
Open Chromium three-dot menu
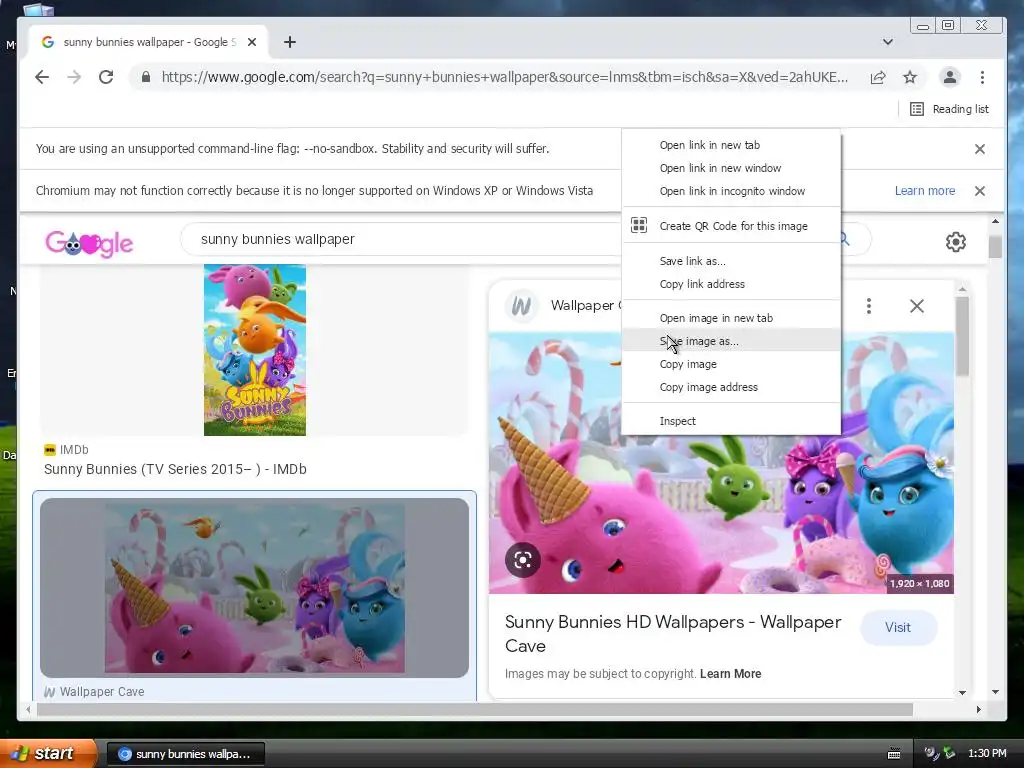982,77
